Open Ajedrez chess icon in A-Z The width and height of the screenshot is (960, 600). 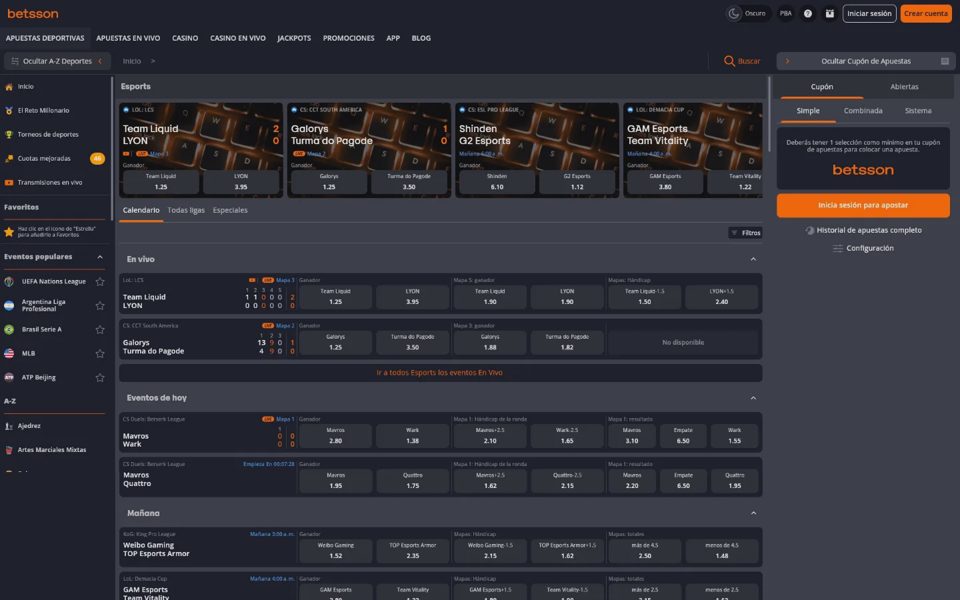9,426
